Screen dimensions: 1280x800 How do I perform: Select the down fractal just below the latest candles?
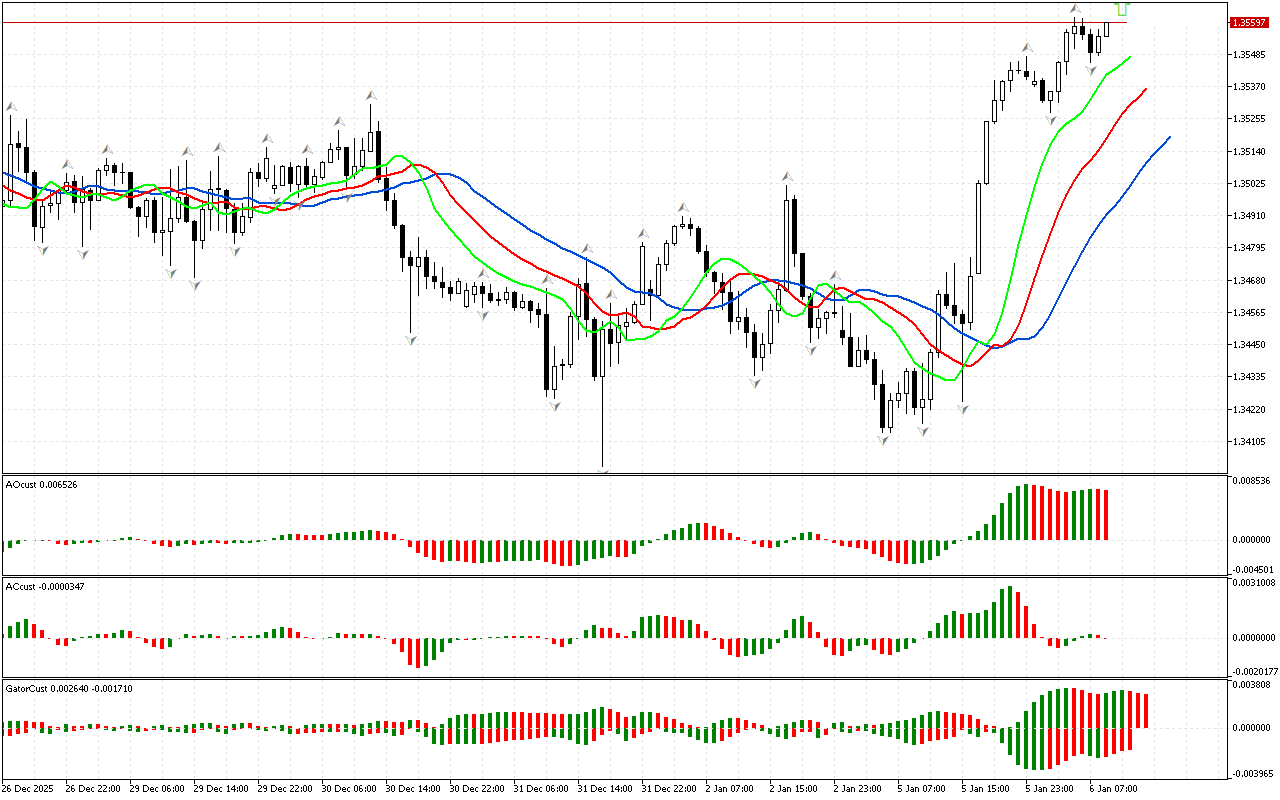click(x=1092, y=71)
